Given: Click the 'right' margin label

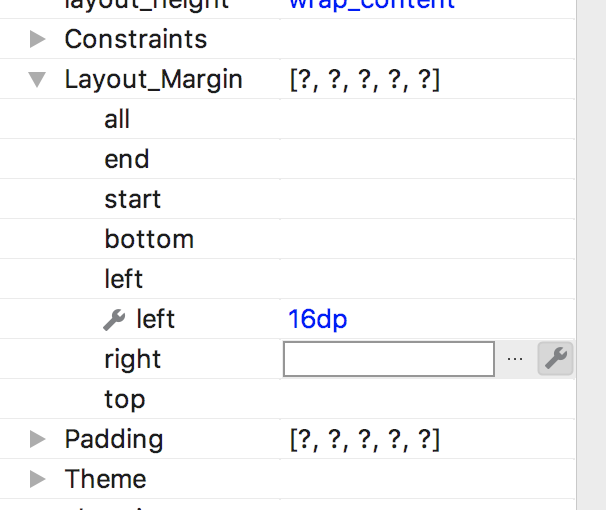Looking at the screenshot, I should pyautogui.click(x=132, y=360).
